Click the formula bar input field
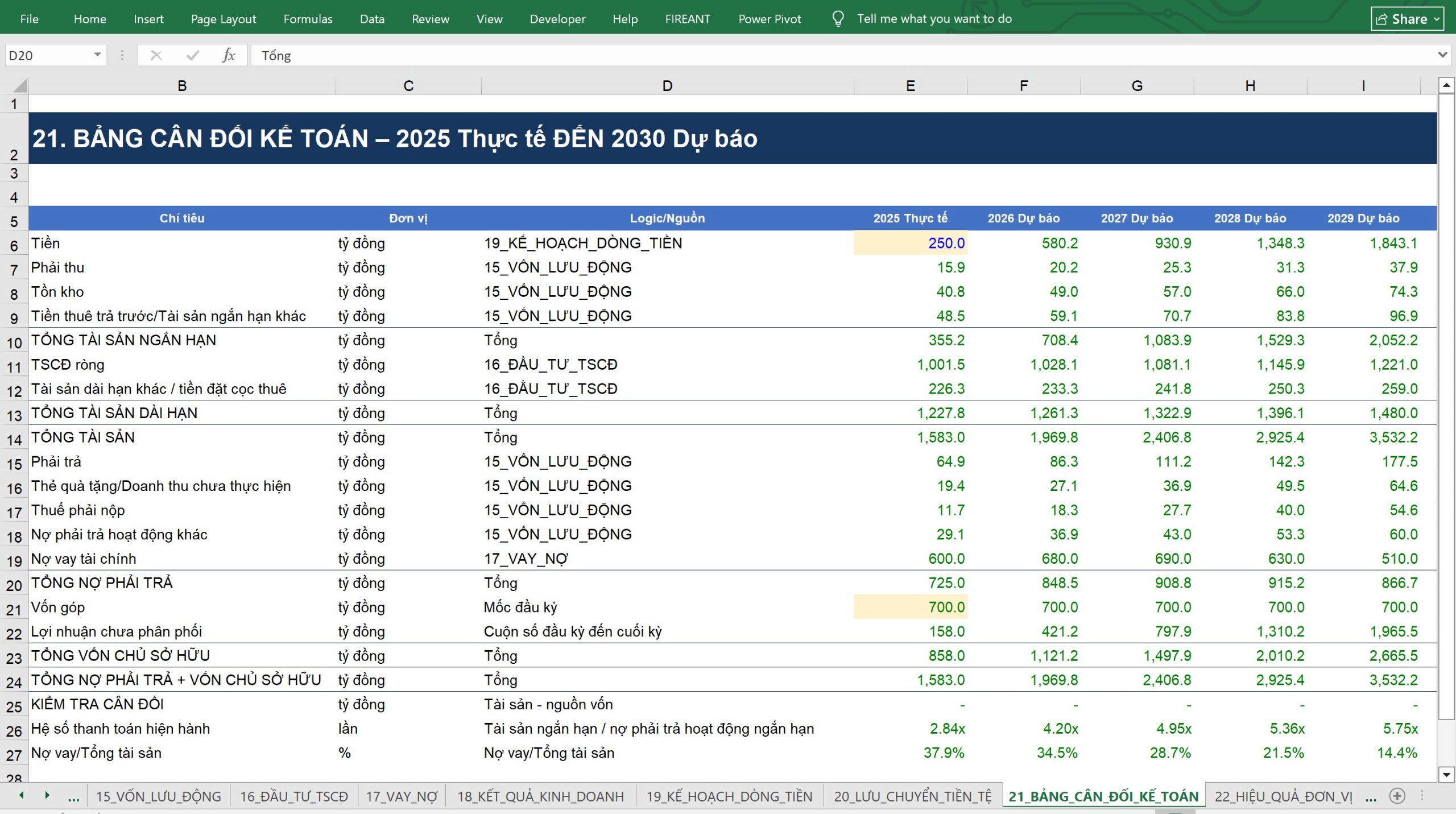This screenshot has width=1456, height=814. click(842, 55)
